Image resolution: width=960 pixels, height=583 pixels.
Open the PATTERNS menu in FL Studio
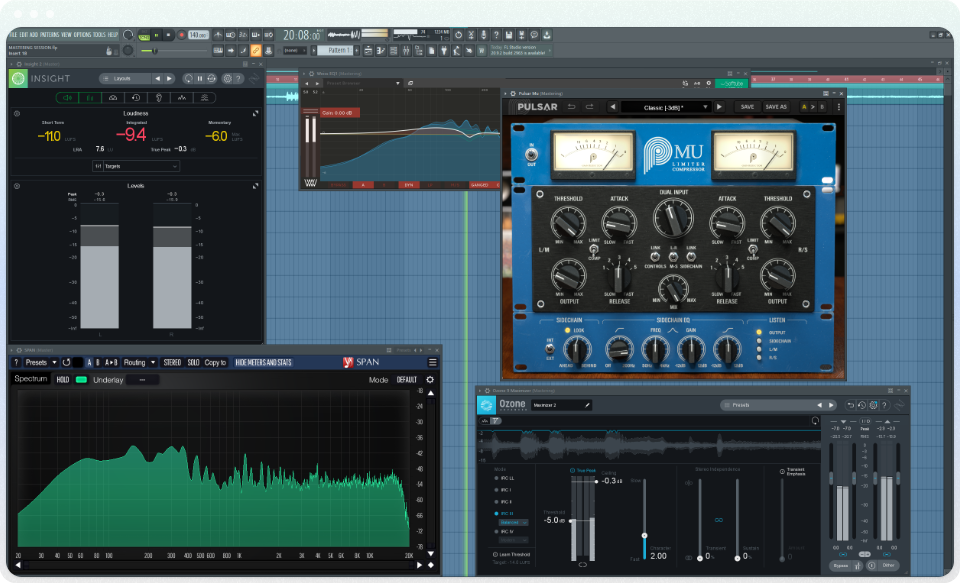[47, 34]
